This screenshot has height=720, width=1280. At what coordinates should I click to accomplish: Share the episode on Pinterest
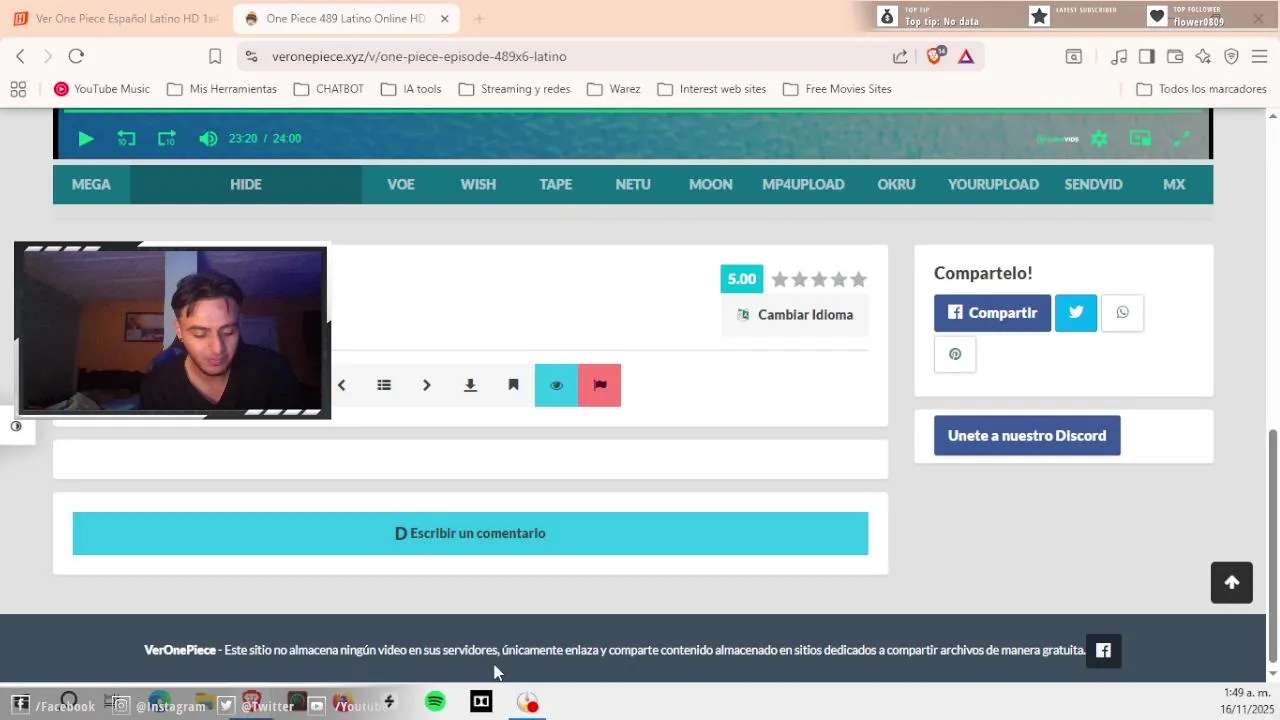coord(955,354)
